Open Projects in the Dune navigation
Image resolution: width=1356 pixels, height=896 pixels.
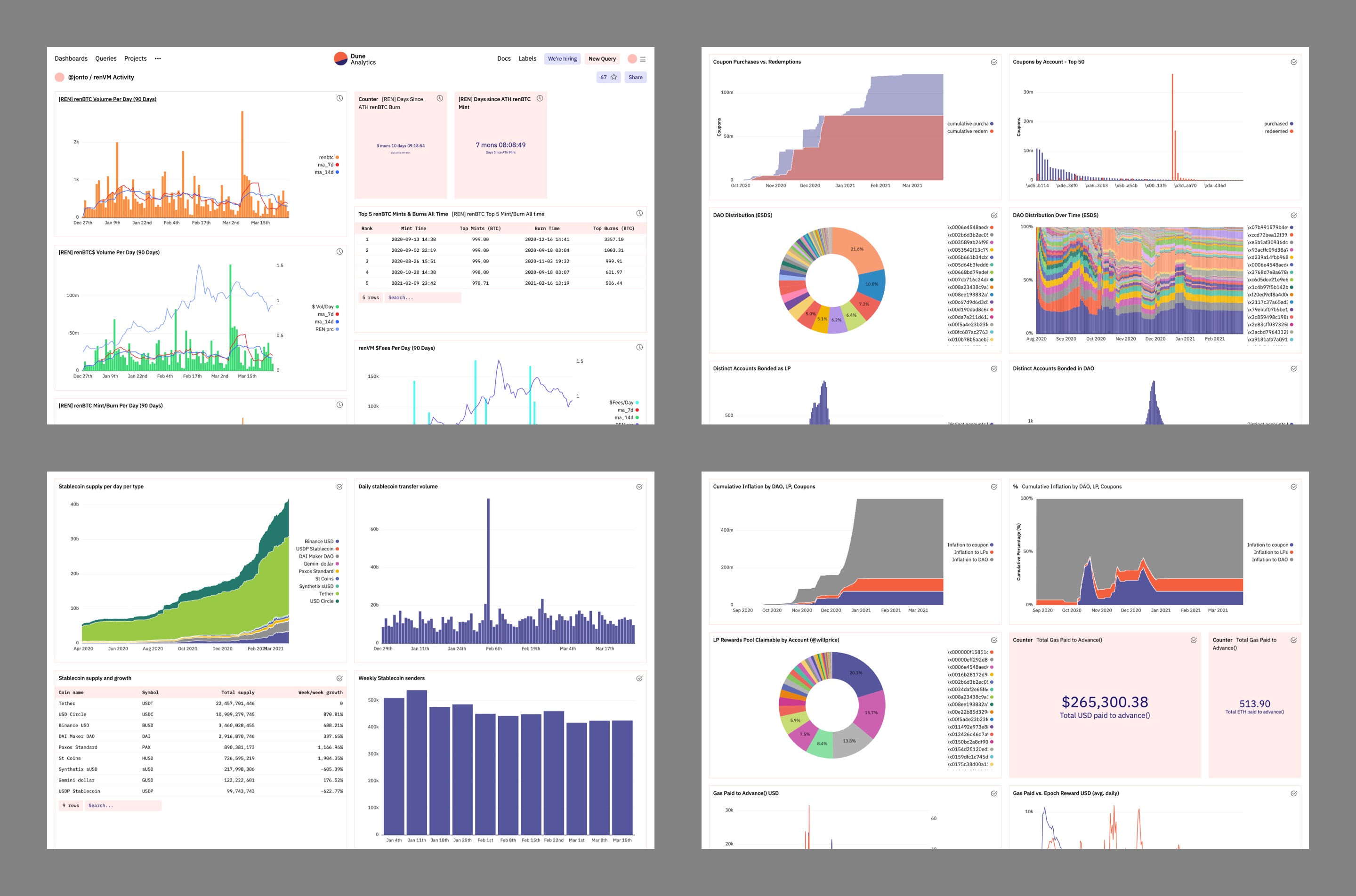[136, 58]
